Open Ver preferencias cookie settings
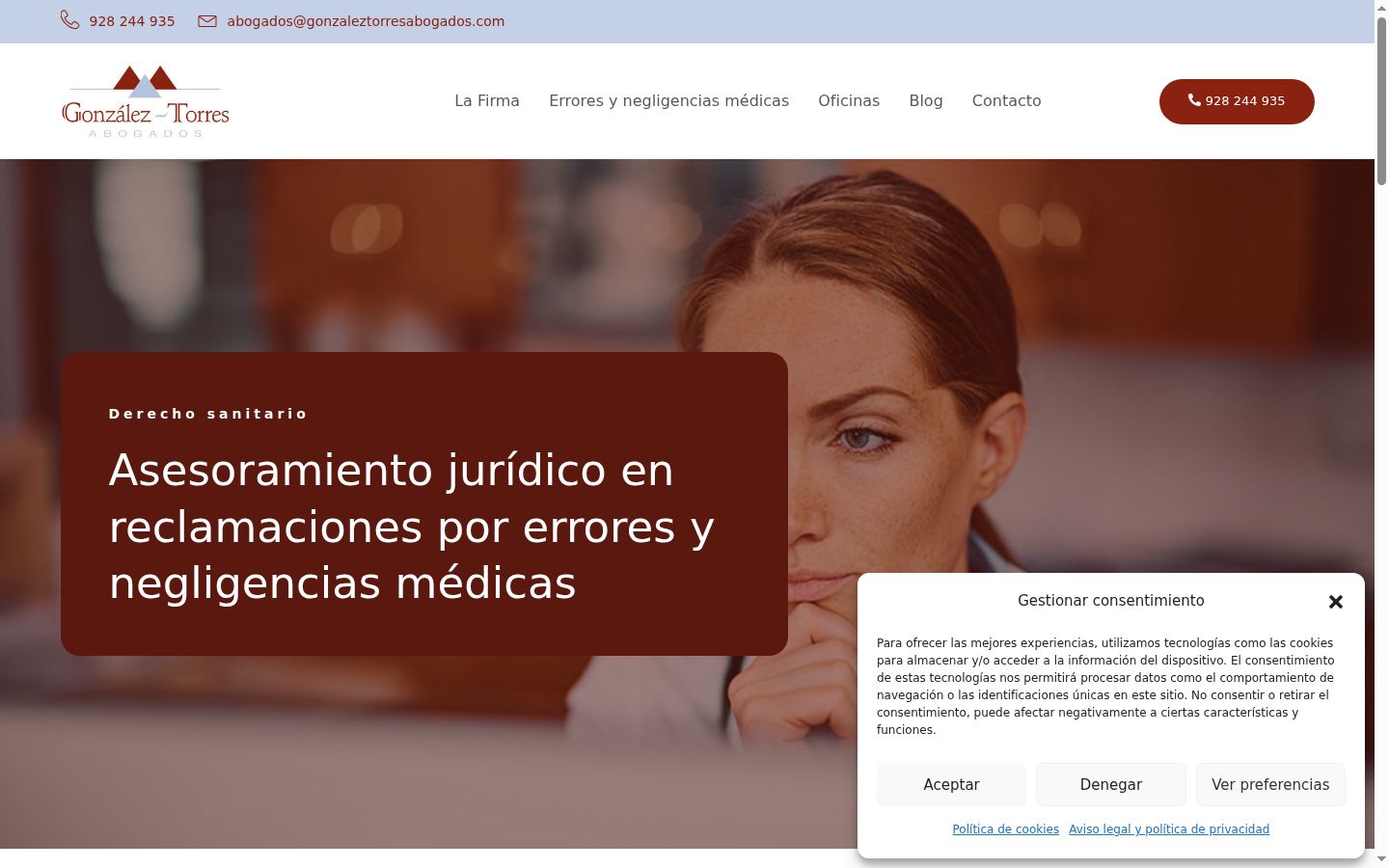 point(1270,784)
